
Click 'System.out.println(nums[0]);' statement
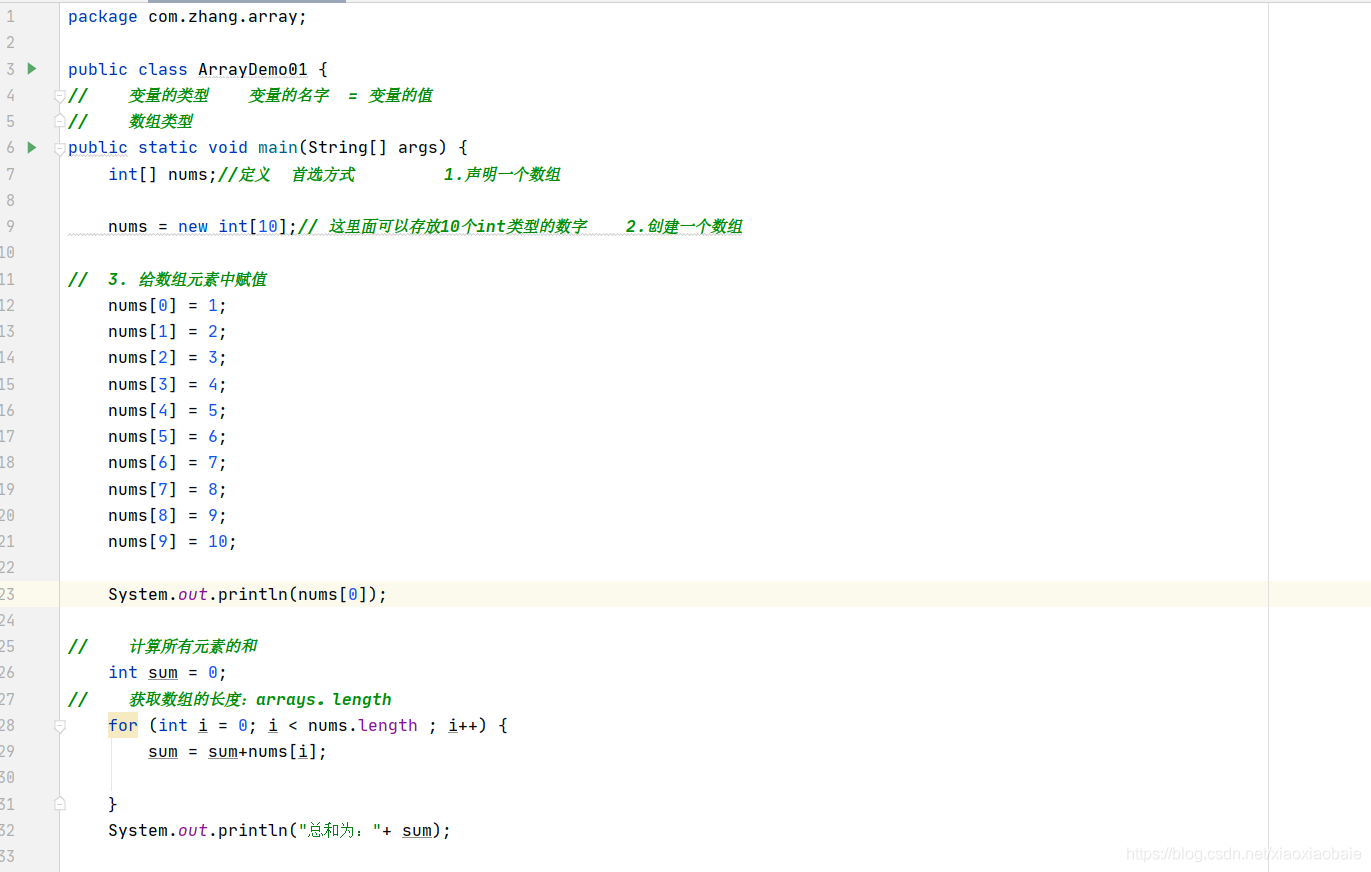[x=248, y=594]
